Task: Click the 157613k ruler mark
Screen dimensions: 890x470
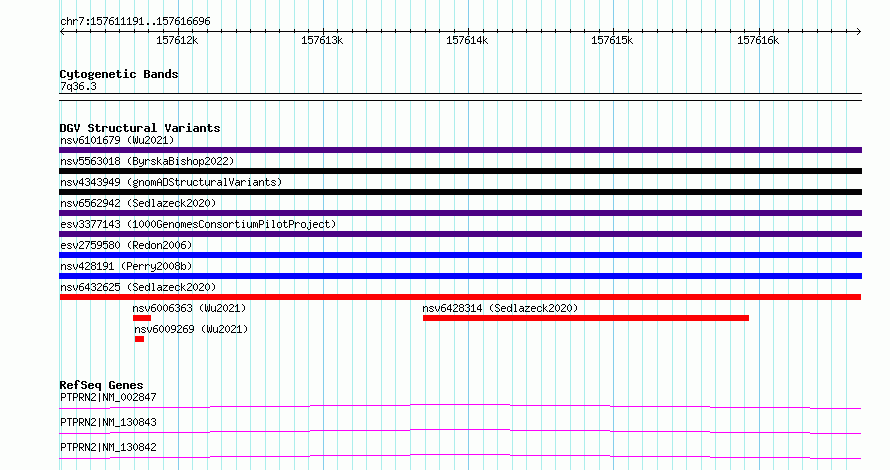Action: pyautogui.click(x=322, y=40)
